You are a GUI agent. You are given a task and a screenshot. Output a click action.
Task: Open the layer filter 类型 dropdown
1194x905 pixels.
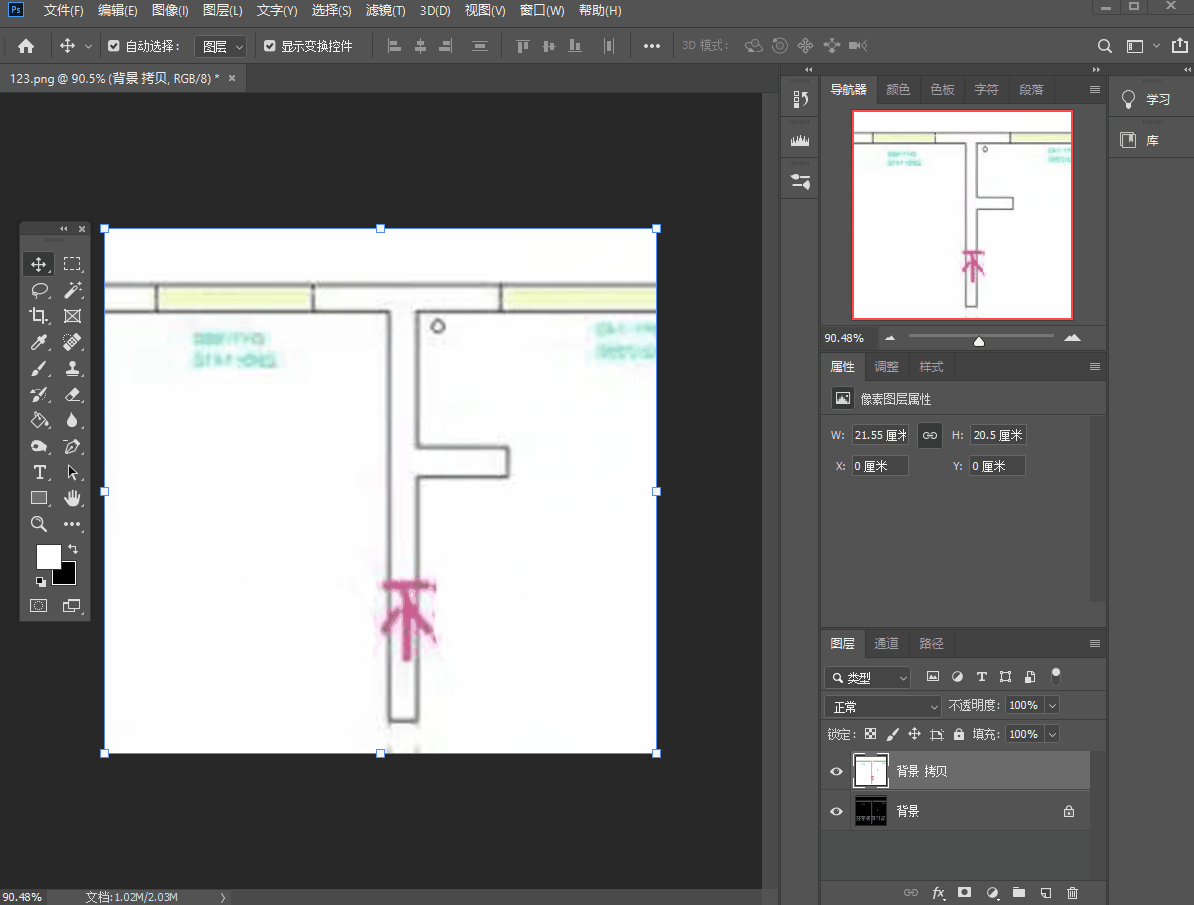click(x=868, y=677)
